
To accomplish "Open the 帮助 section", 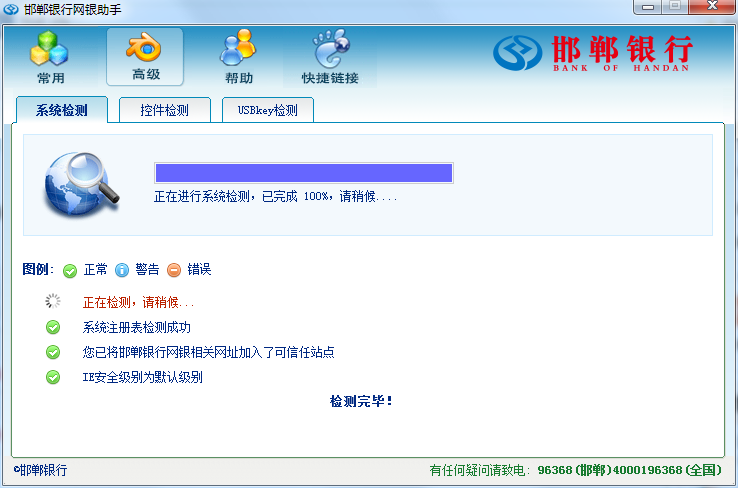I will [239, 58].
